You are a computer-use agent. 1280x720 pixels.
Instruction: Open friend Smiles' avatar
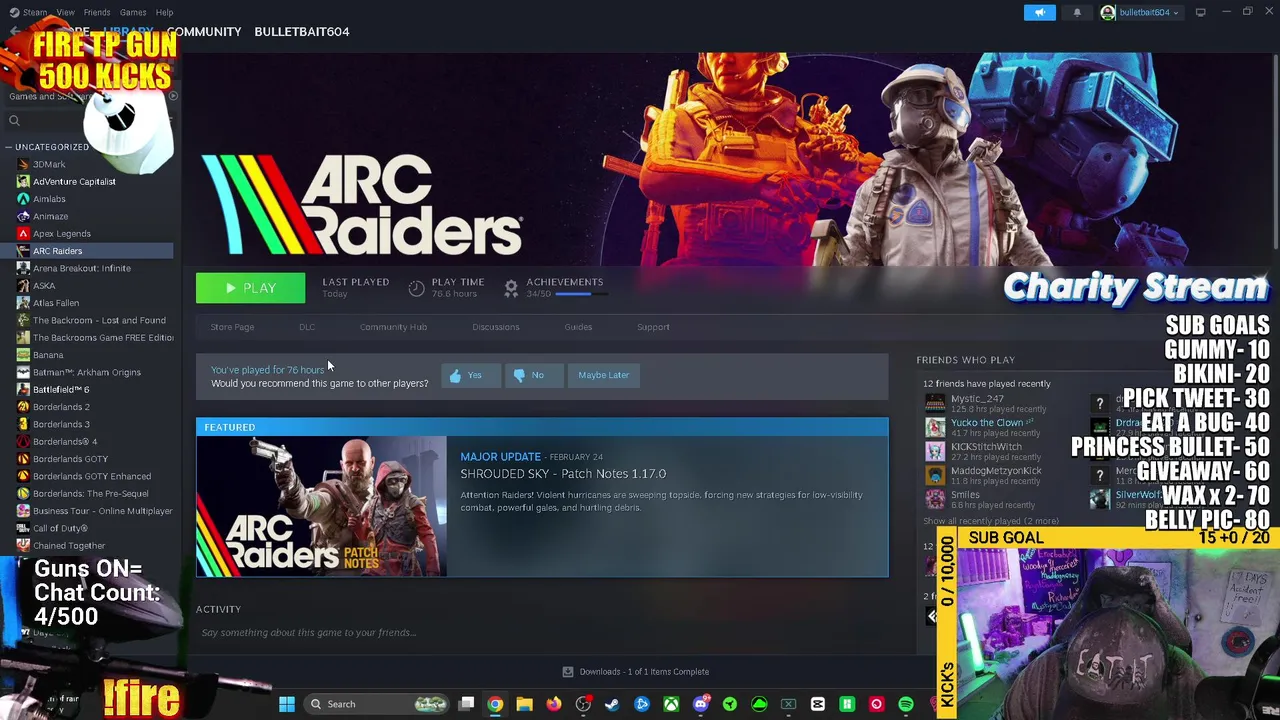click(935, 499)
